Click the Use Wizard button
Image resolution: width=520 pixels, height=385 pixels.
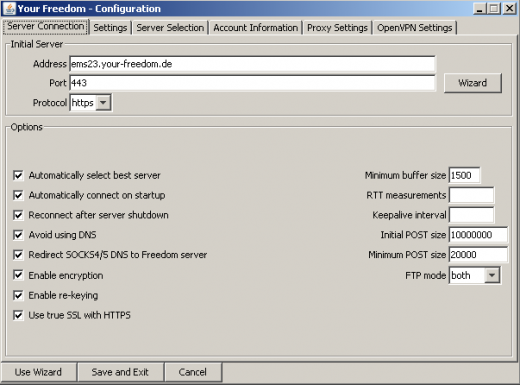38,372
